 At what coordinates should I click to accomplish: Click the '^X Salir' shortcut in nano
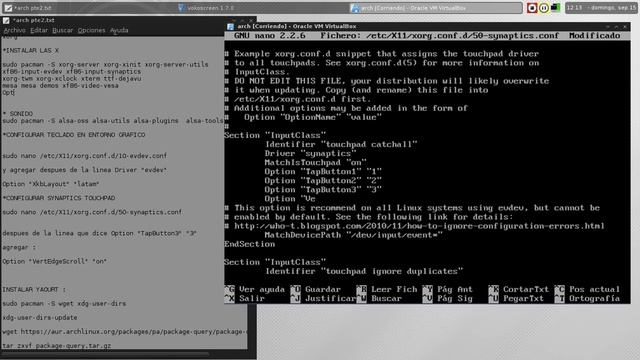coord(244,298)
